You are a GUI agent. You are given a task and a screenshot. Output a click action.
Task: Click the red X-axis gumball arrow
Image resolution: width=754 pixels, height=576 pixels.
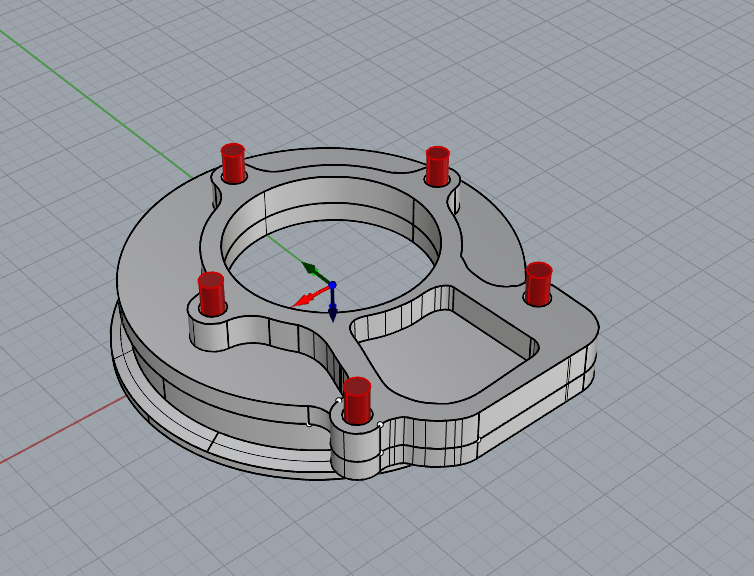[x=303, y=299]
